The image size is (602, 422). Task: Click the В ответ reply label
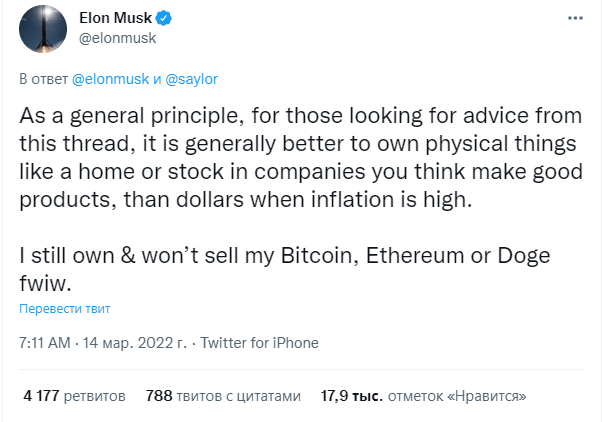click(x=43, y=79)
